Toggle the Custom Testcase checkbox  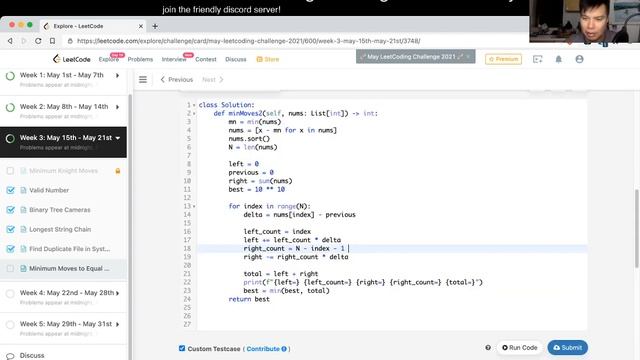pyautogui.click(x=182, y=348)
